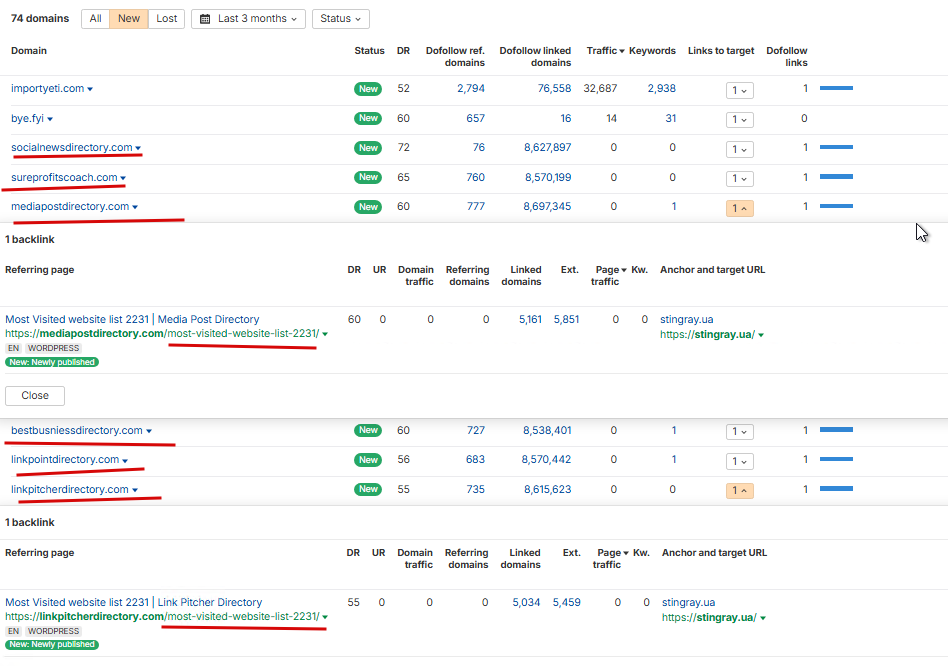The image size is (948, 666).
Task: Expand links to target for bestbusniessdirectory.com
Action: [739, 432]
